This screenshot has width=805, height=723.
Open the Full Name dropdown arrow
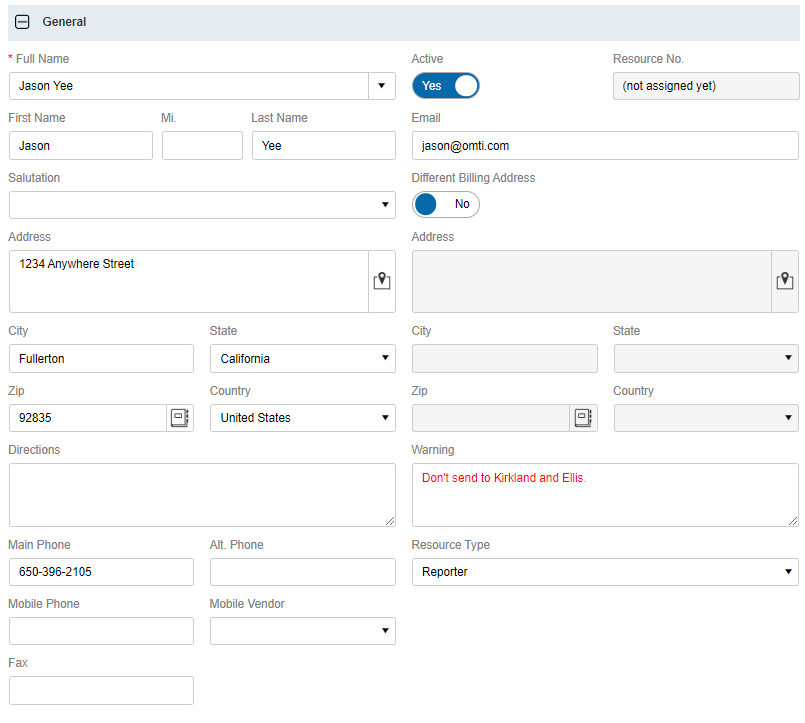coord(381,86)
